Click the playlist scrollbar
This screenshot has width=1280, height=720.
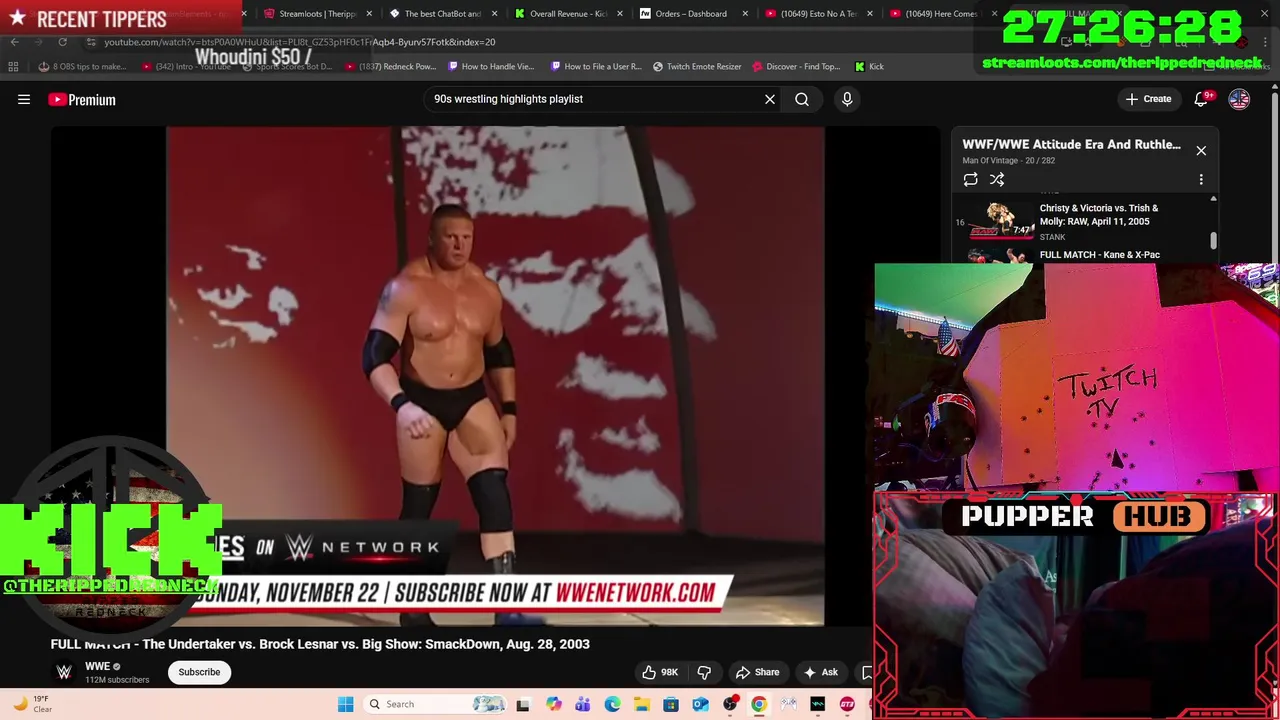pos(1214,240)
